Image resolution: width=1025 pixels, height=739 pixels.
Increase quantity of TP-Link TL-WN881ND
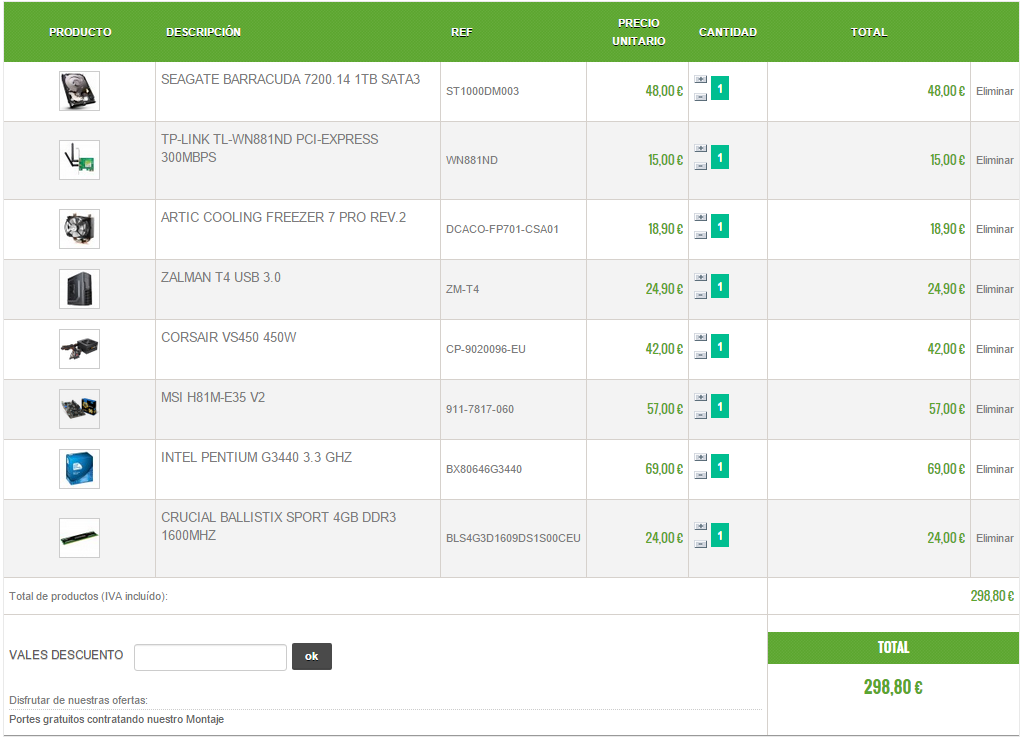[700, 148]
